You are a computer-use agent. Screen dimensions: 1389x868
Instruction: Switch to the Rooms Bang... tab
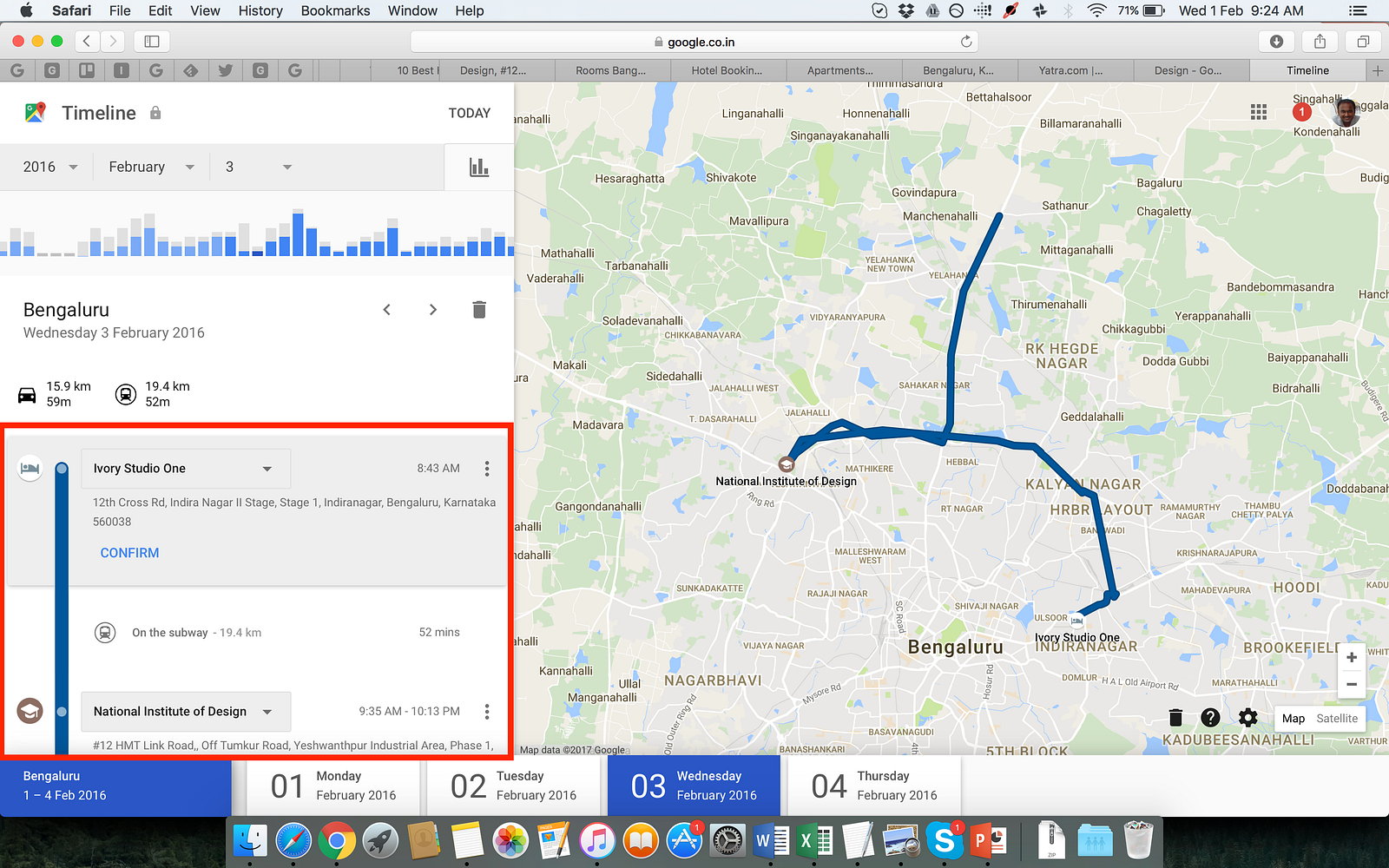tap(611, 70)
